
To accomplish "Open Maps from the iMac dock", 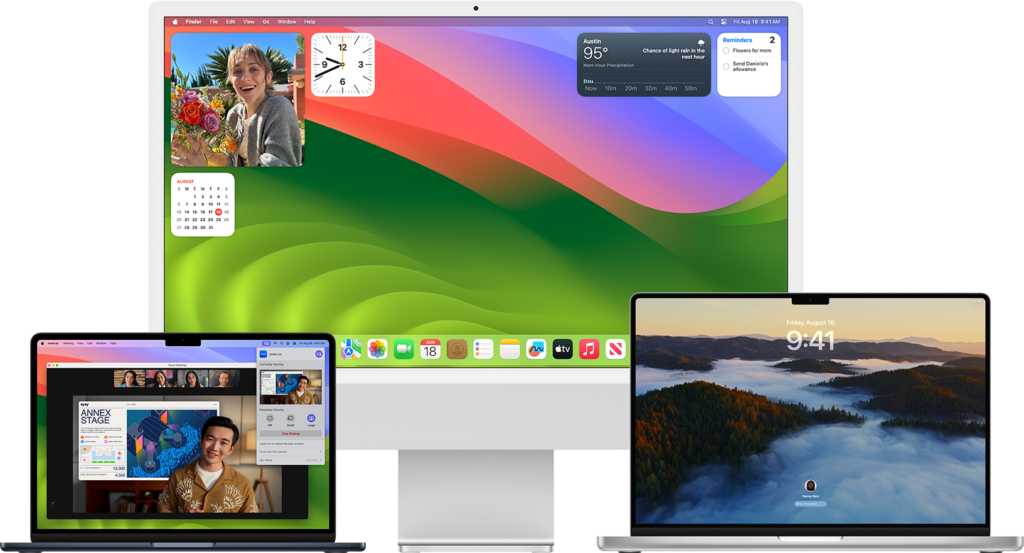I will (x=351, y=349).
